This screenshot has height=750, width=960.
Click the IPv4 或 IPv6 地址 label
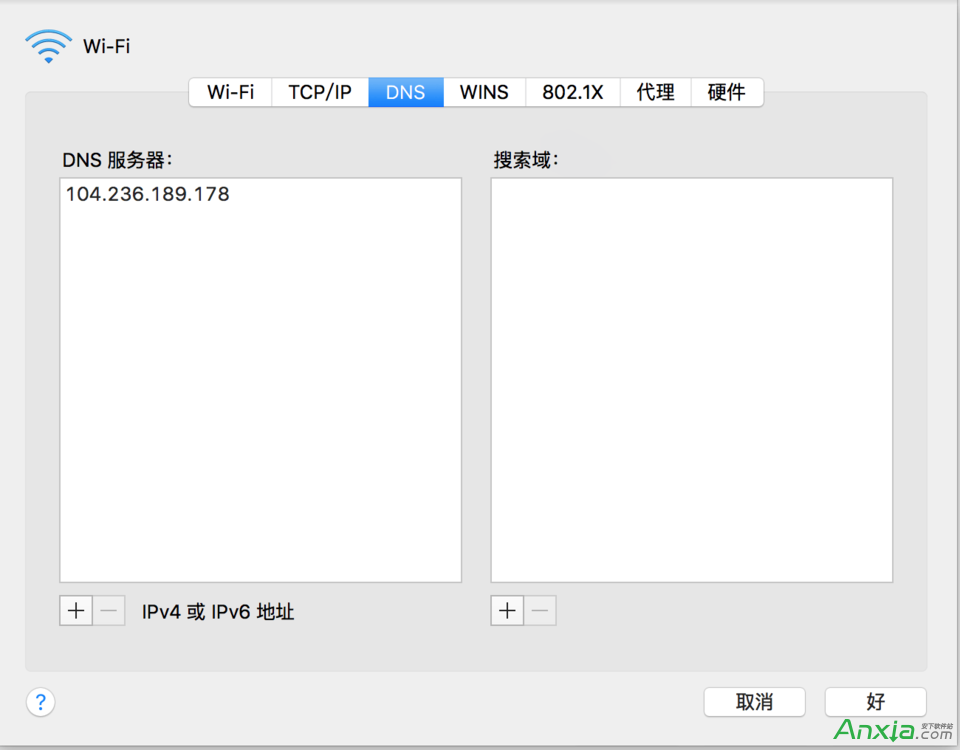click(x=218, y=612)
